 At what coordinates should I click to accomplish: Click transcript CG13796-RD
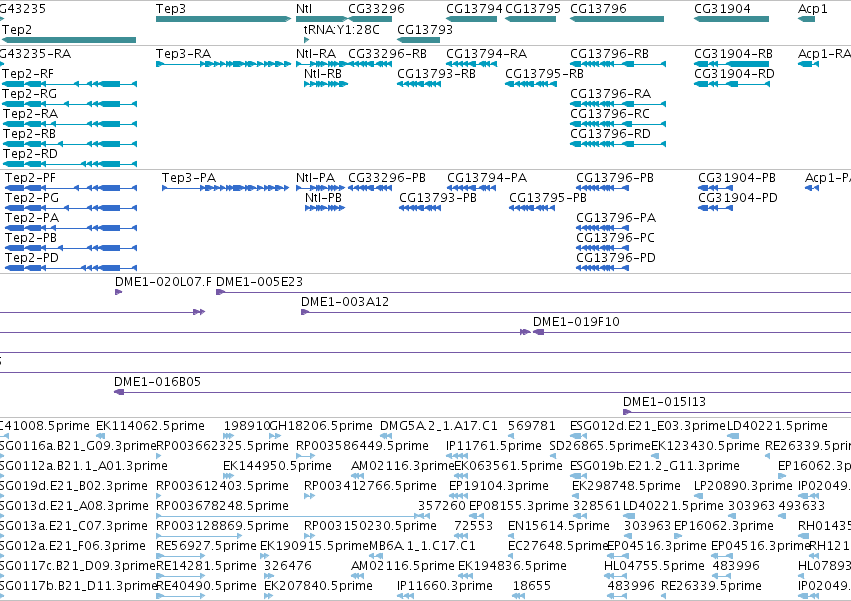tap(618, 144)
